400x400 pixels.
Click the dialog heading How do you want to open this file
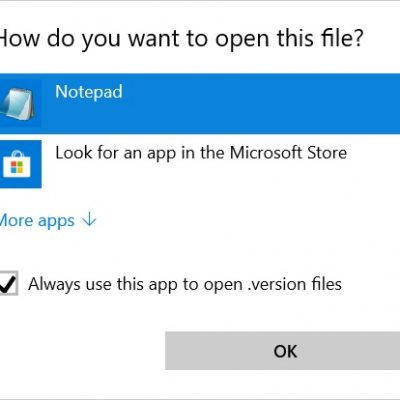pos(182,39)
